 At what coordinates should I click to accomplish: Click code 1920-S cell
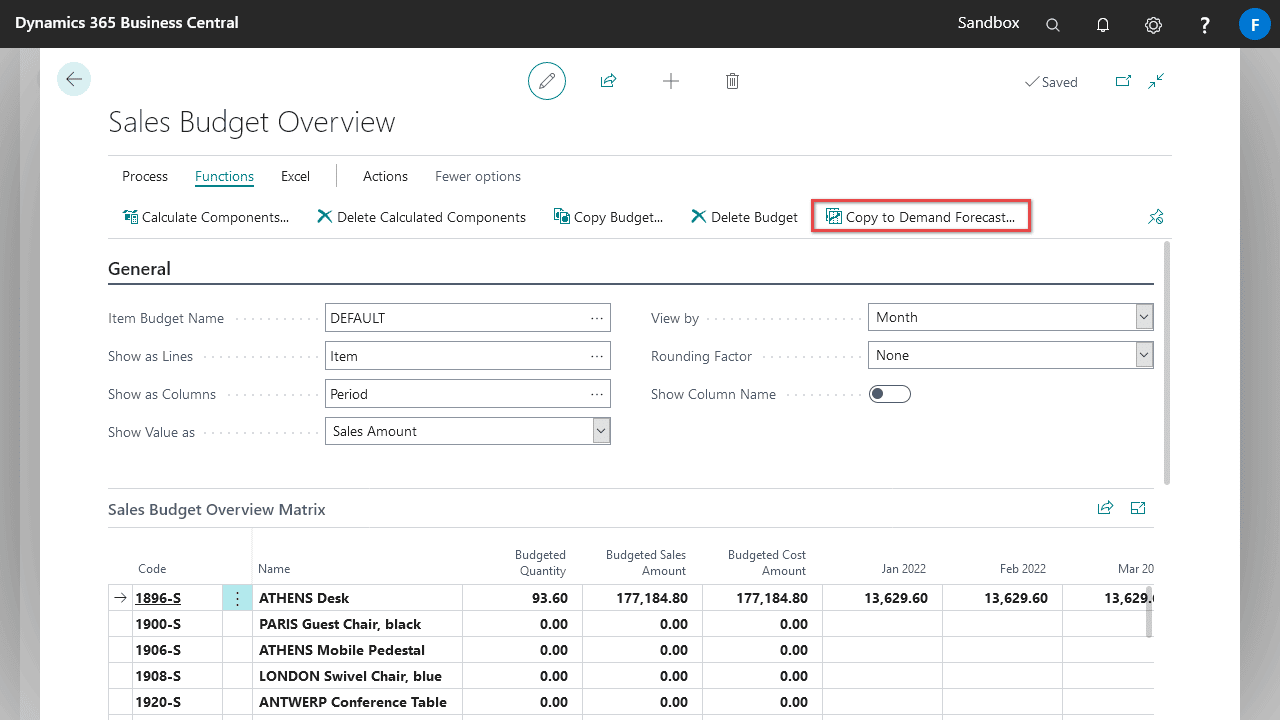177,702
